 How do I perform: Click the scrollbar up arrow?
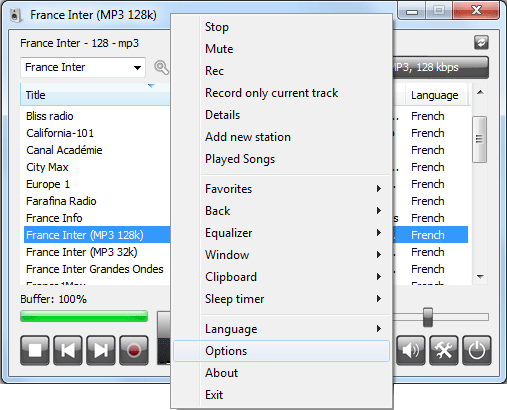click(x=480, y=92)
